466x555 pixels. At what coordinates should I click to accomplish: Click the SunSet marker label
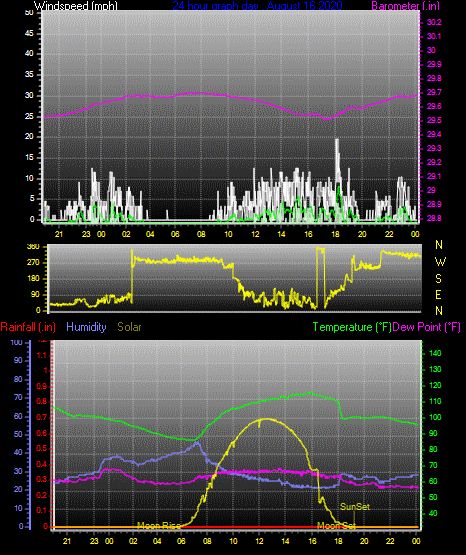pos(355,507)
